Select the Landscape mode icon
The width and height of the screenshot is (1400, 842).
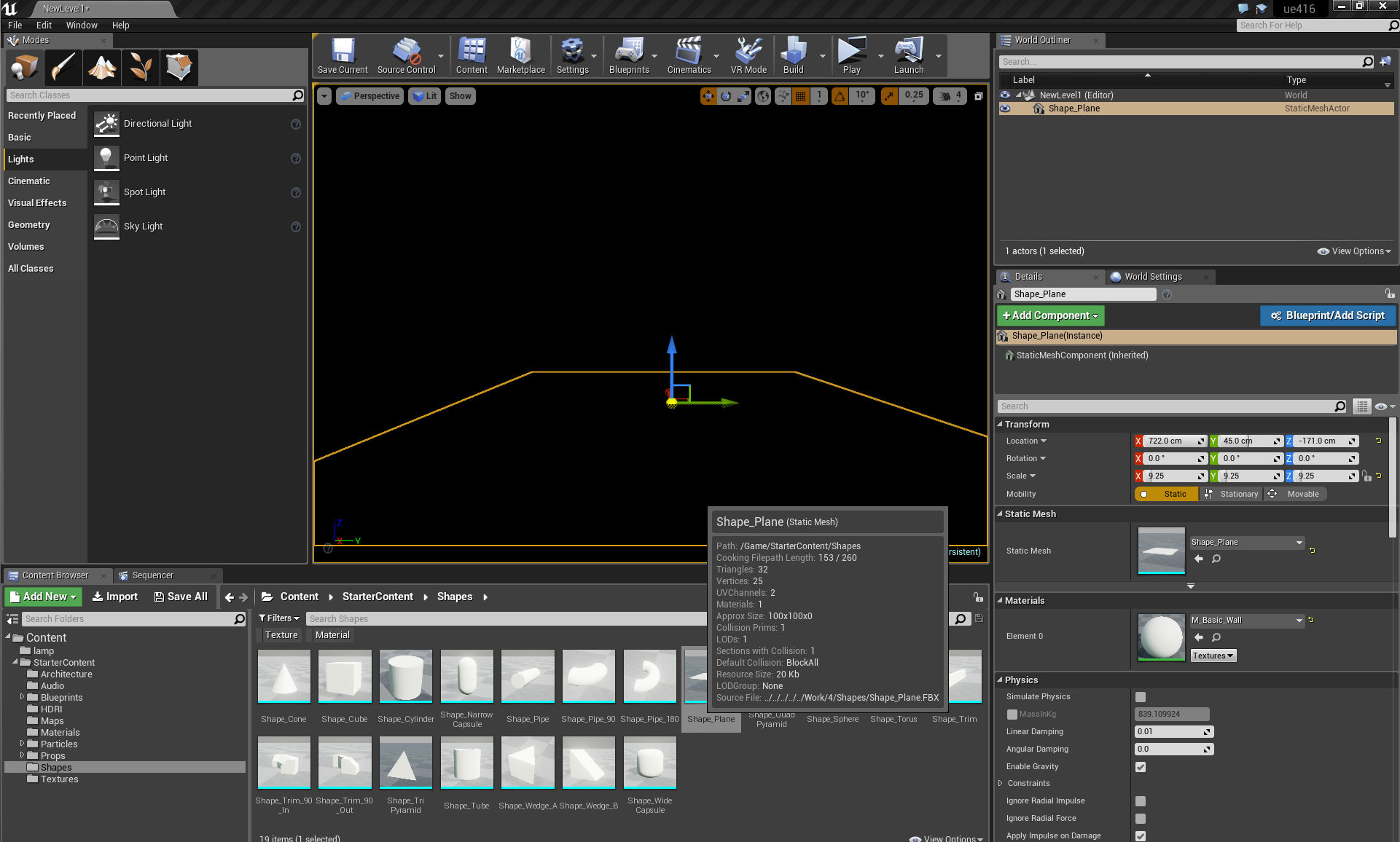pyautogui.click(x=102, y=67)
